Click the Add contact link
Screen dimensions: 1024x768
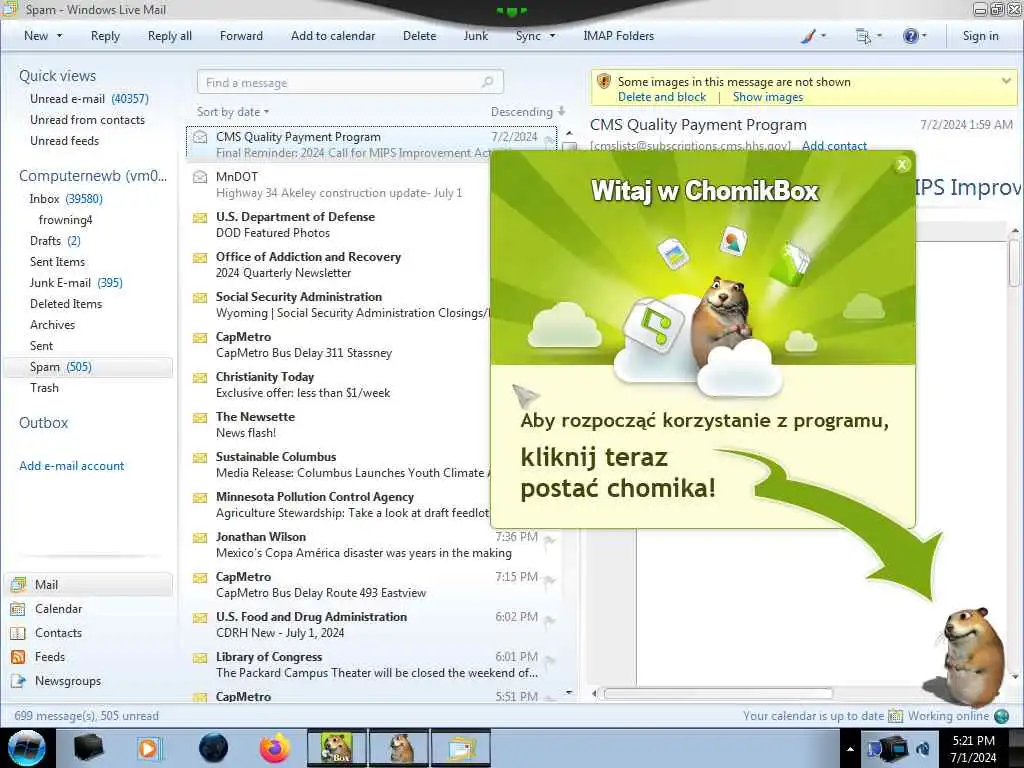pyautogui.click(x=834, y=146)
